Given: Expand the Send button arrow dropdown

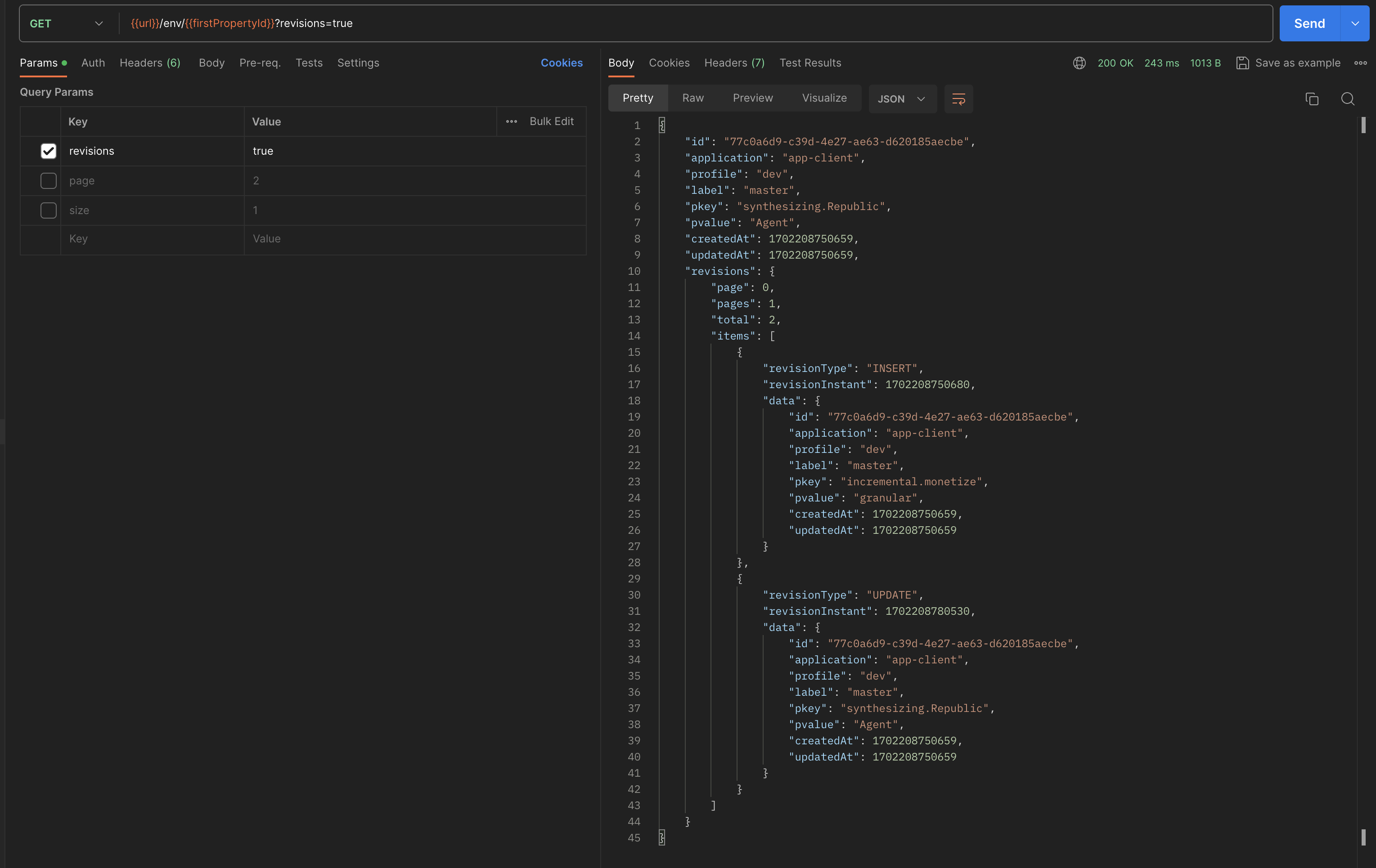Looking at the screenshot, I should pyautogui.click(x=1355, y=23).
